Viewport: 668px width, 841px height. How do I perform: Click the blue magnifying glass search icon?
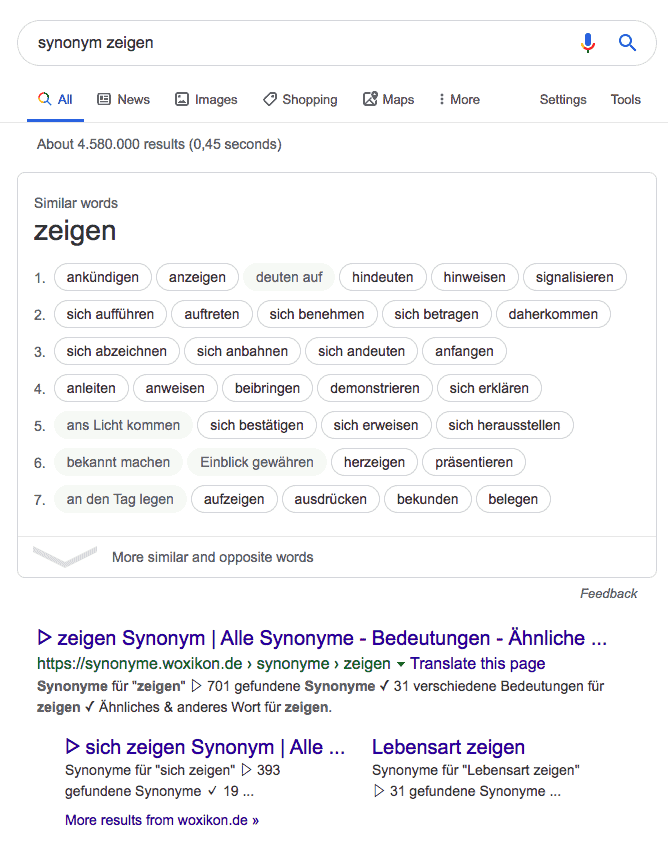pyautogui.click(x=628, y=43)
